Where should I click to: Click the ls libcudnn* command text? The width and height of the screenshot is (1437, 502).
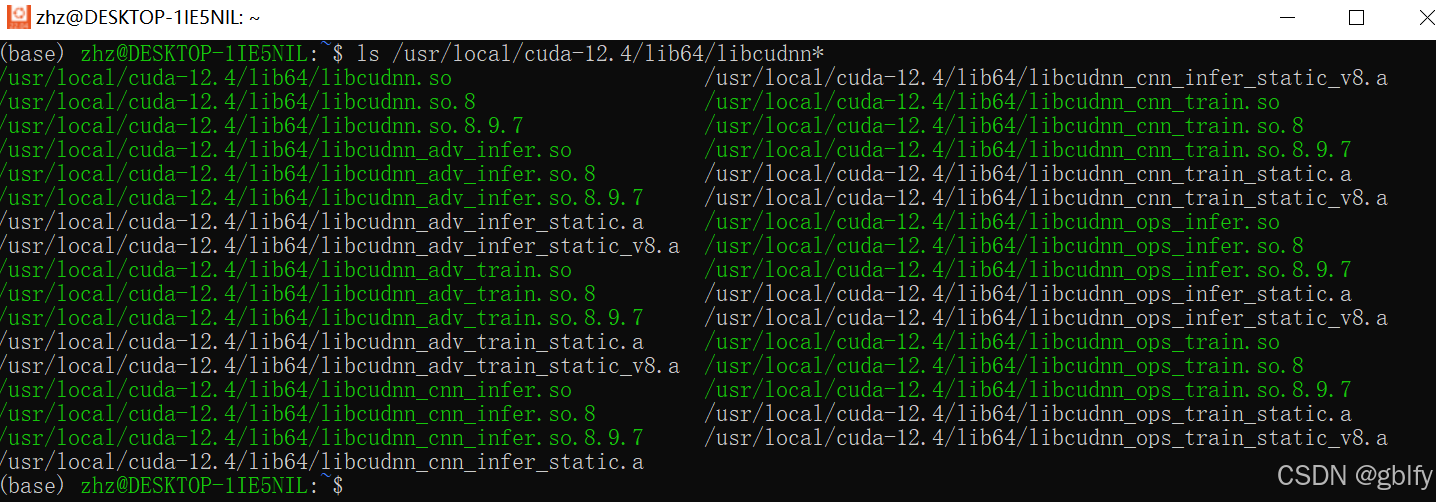(589, 53)
